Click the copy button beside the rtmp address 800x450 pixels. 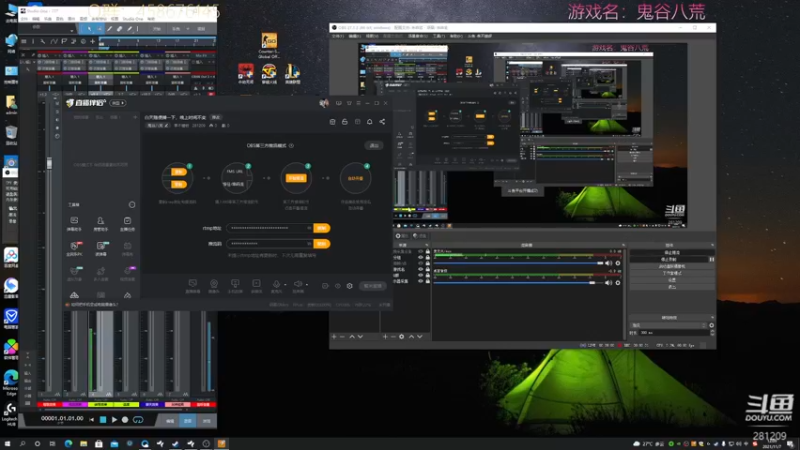coord(321,228)
